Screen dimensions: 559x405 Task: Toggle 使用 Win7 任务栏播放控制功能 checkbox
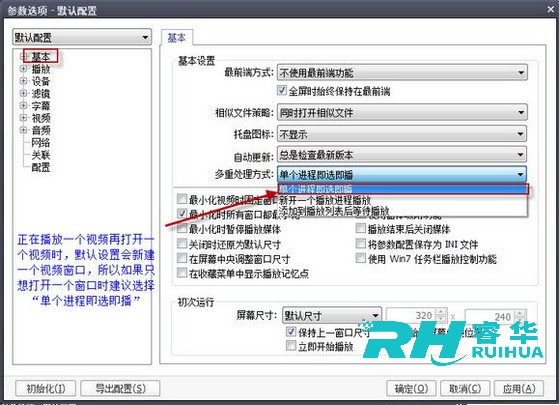pyautogui.click(x=361, y=258)
